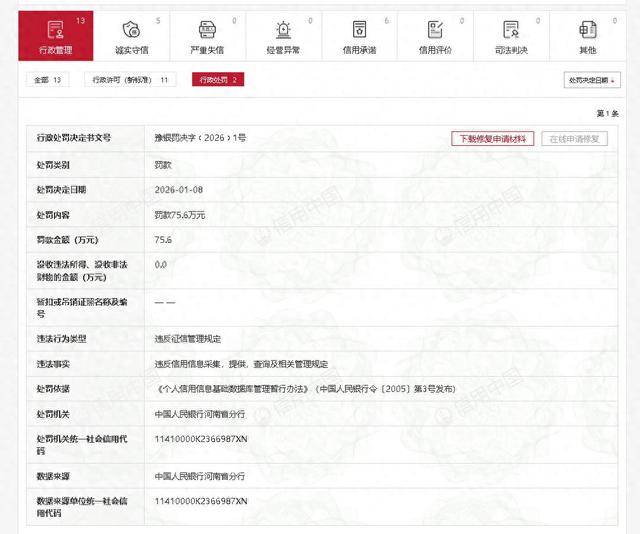Click the 诚实守信 shield icon
The height and width of the screenshot is (534, 640).
pyautogui.click(x=131, y=29)
